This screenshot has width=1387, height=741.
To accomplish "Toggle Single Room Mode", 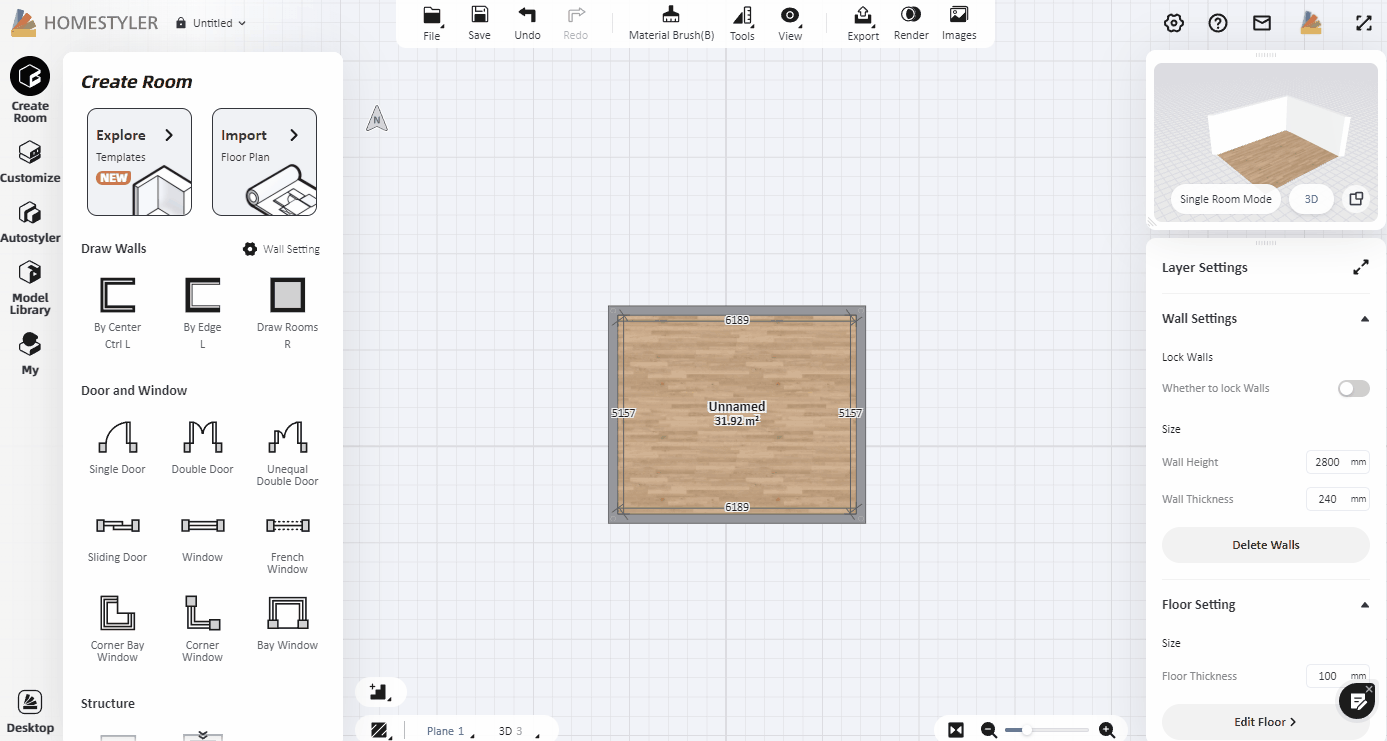I will (x=1225, y=199).
